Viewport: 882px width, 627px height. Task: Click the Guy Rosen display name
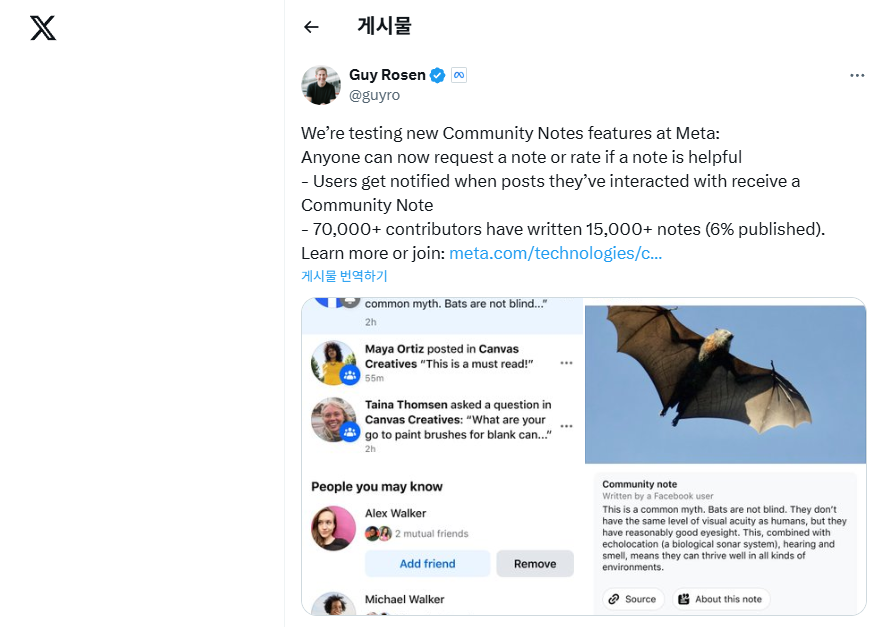pyautogui.click(x=387, y=75)
